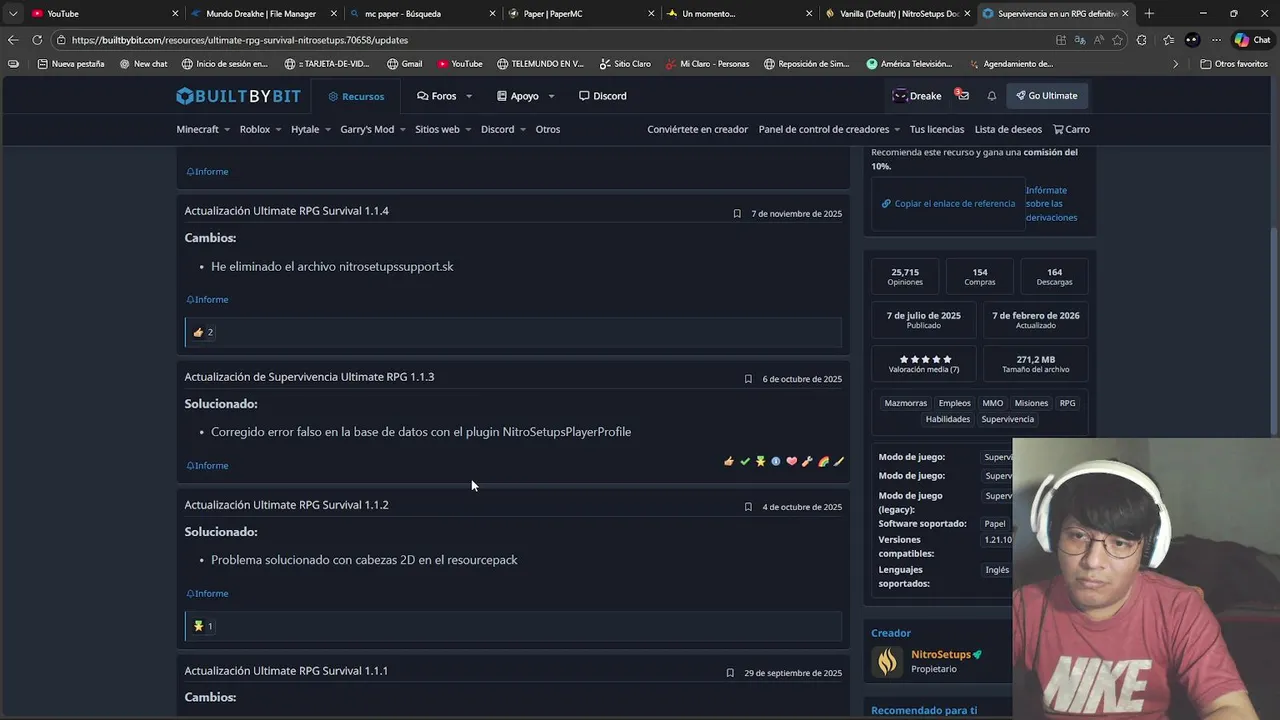The image size is (1280, 720).
Task: Open the mail inbox envelope icon
Action: click(x=962, y=96)
